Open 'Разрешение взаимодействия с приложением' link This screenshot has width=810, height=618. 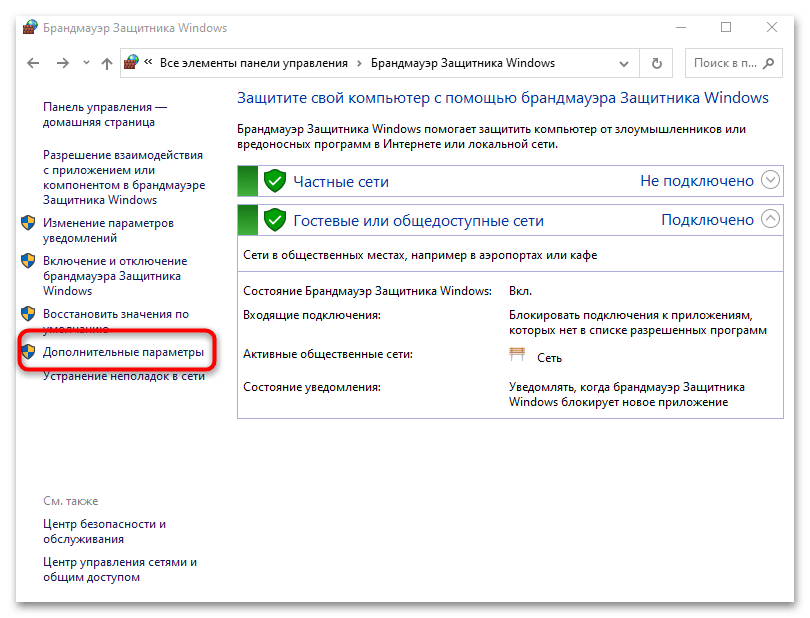pyautogui.click(x=124, y=177)
